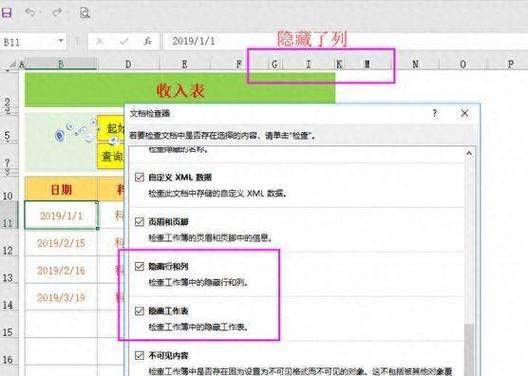Click the Redo arrow icon
The image size is (528, 376).
point(57,12)
